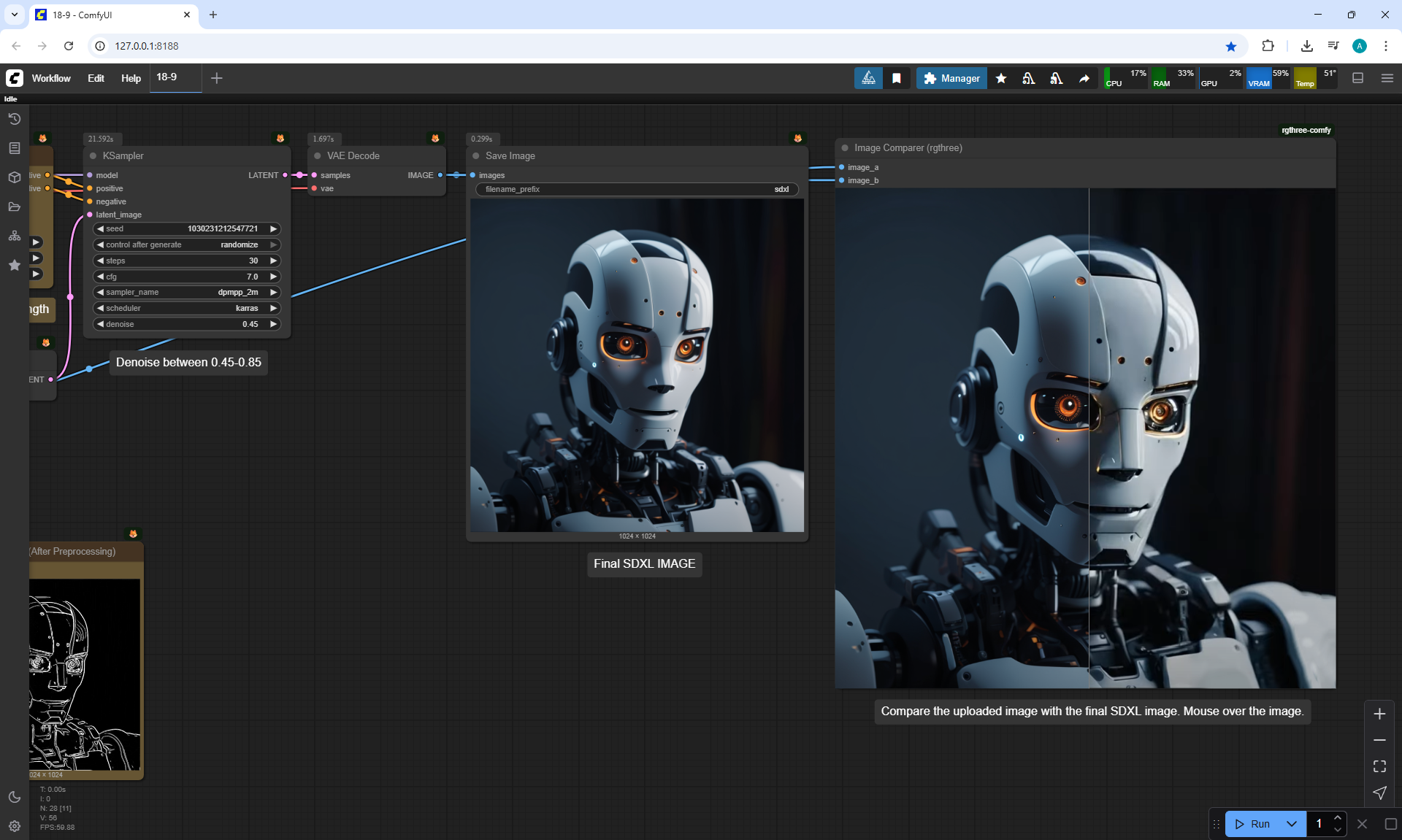Click the Manager button
The height and width of the screenshot is (840, 1402).
(951, 78)
